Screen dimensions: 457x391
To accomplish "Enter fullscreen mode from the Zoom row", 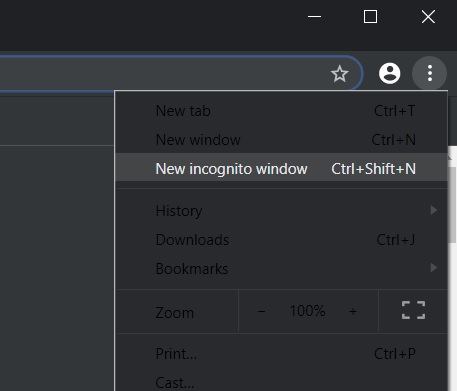I will click(x=413, y=310).
